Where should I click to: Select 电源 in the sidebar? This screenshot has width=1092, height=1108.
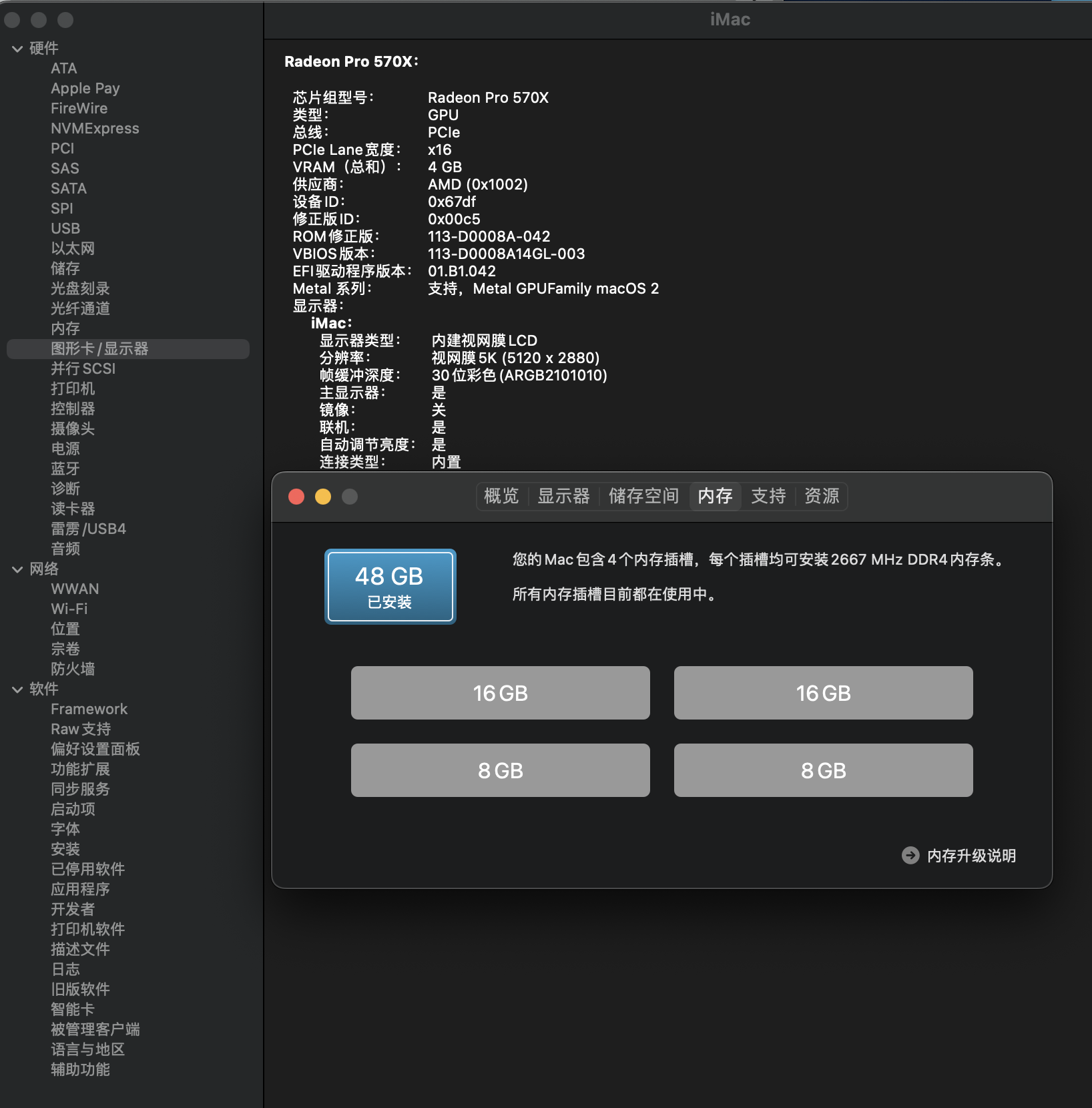65,449
